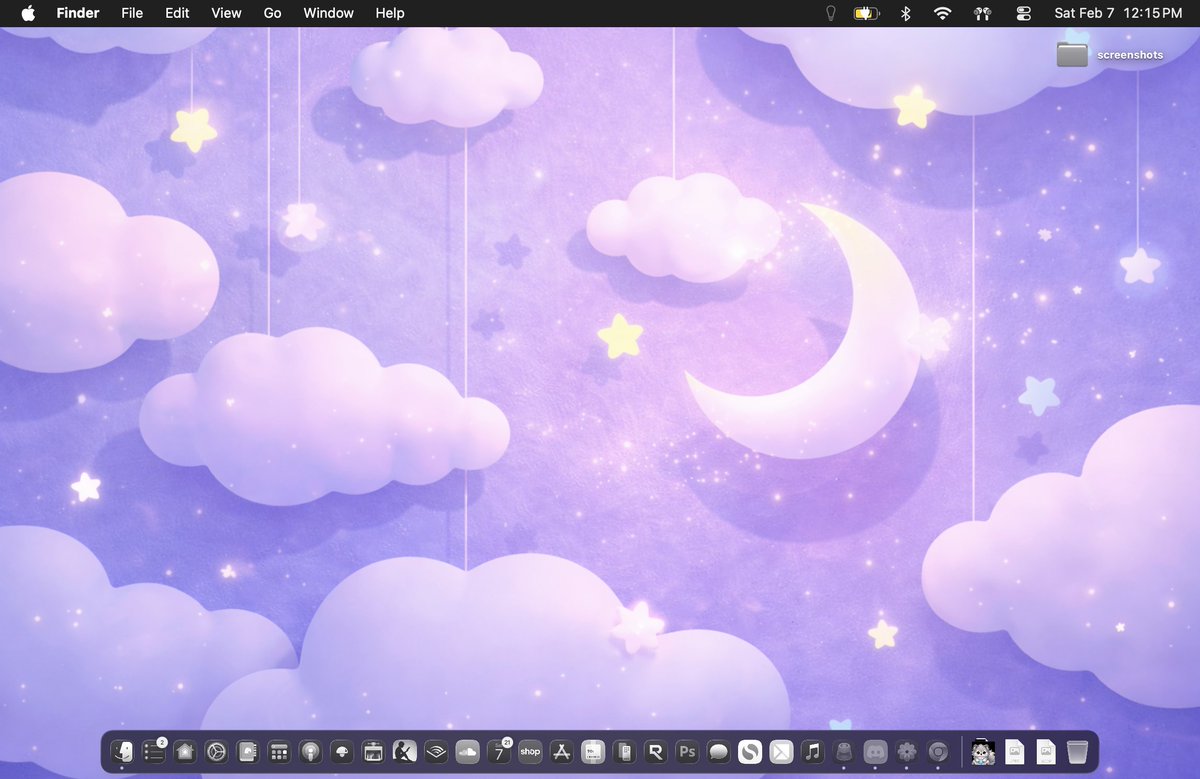Open the File menu

point(132,13)
